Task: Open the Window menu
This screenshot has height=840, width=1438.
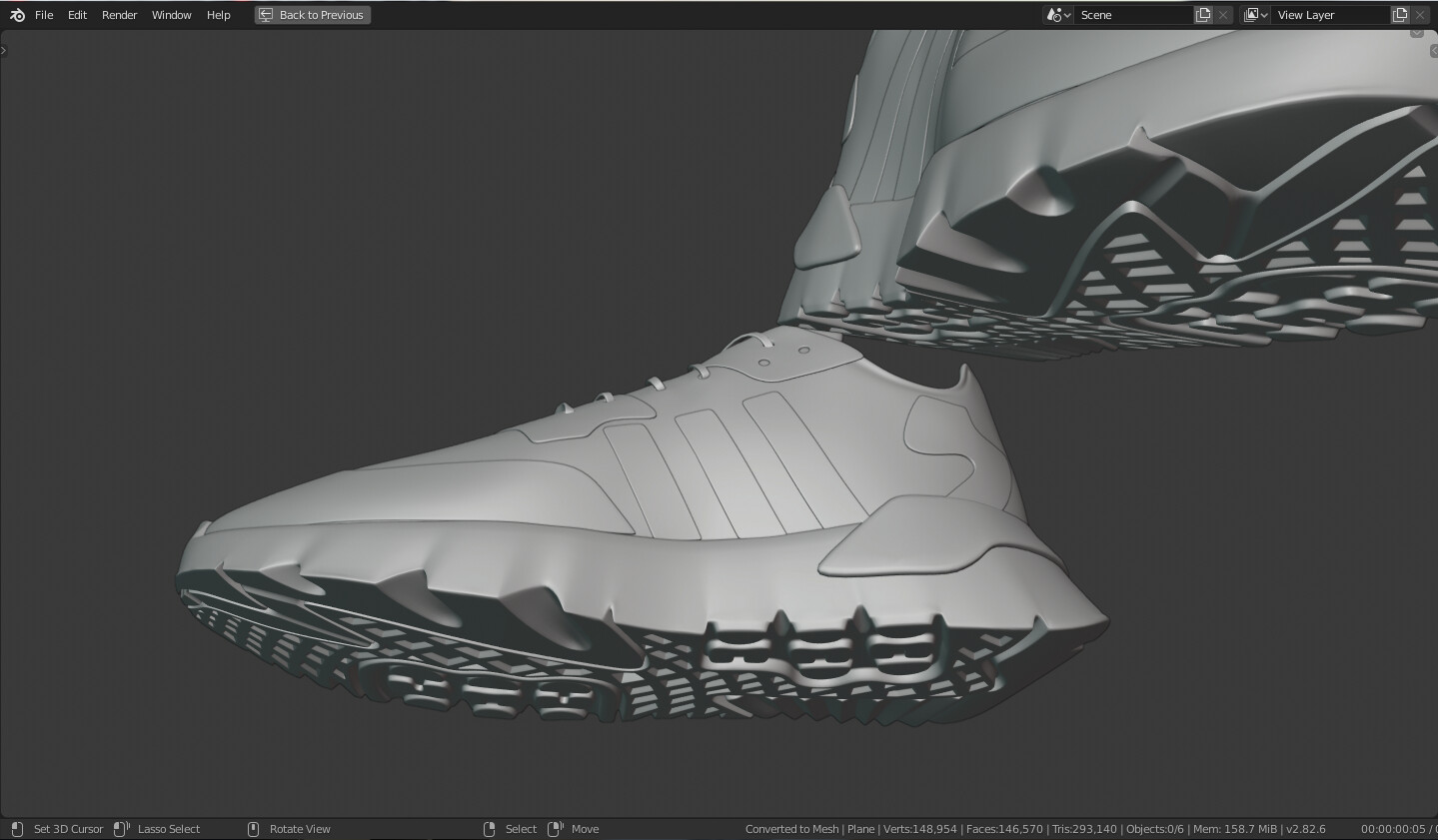Action: coord(171,15)
